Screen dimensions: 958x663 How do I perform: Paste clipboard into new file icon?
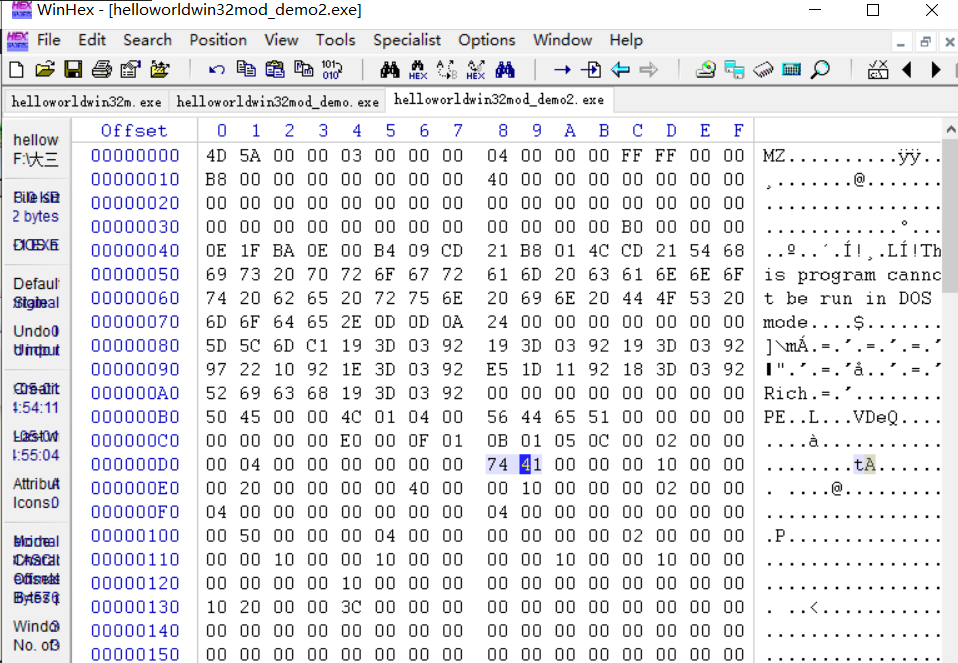click(304, 69)
